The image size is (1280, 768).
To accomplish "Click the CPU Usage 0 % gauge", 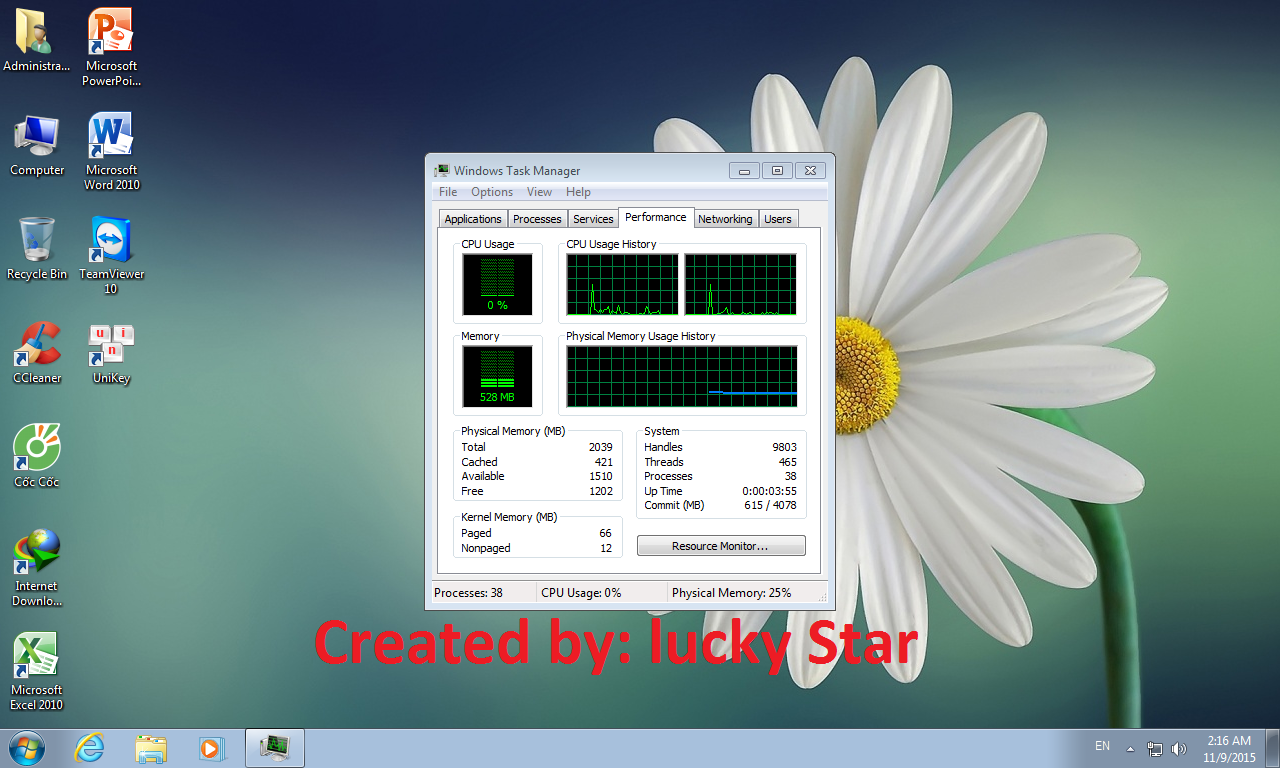I will click(x=497, y=284).
